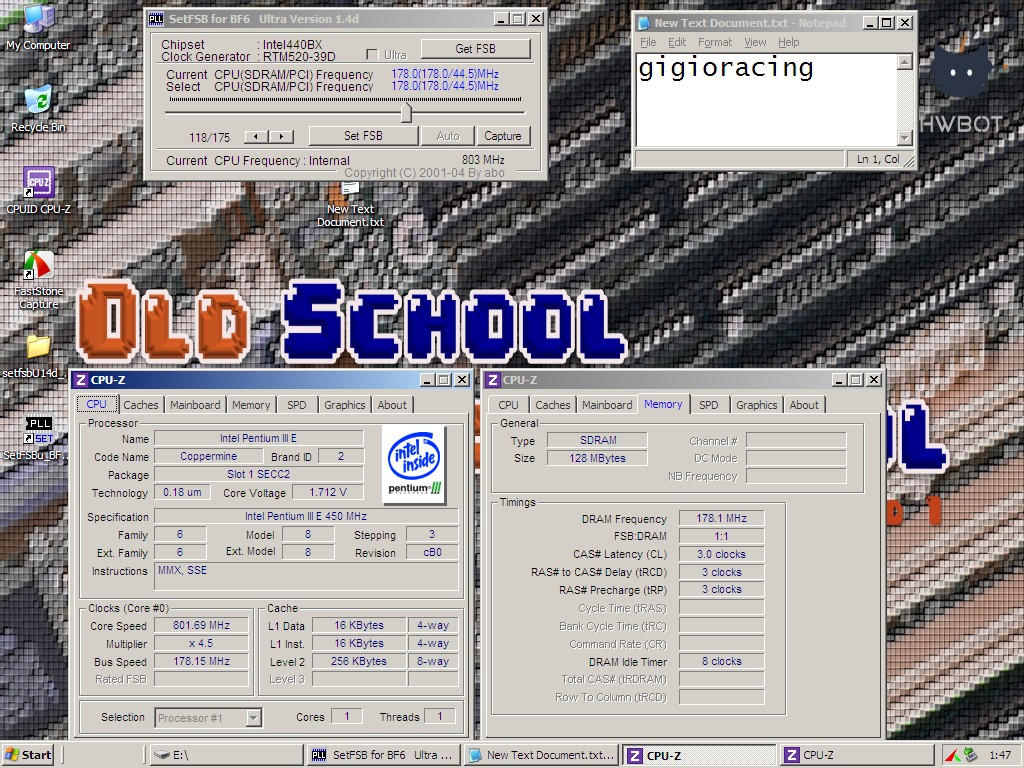
Task: Click the Start button on taskbar
Action: (x=29, y=755)
